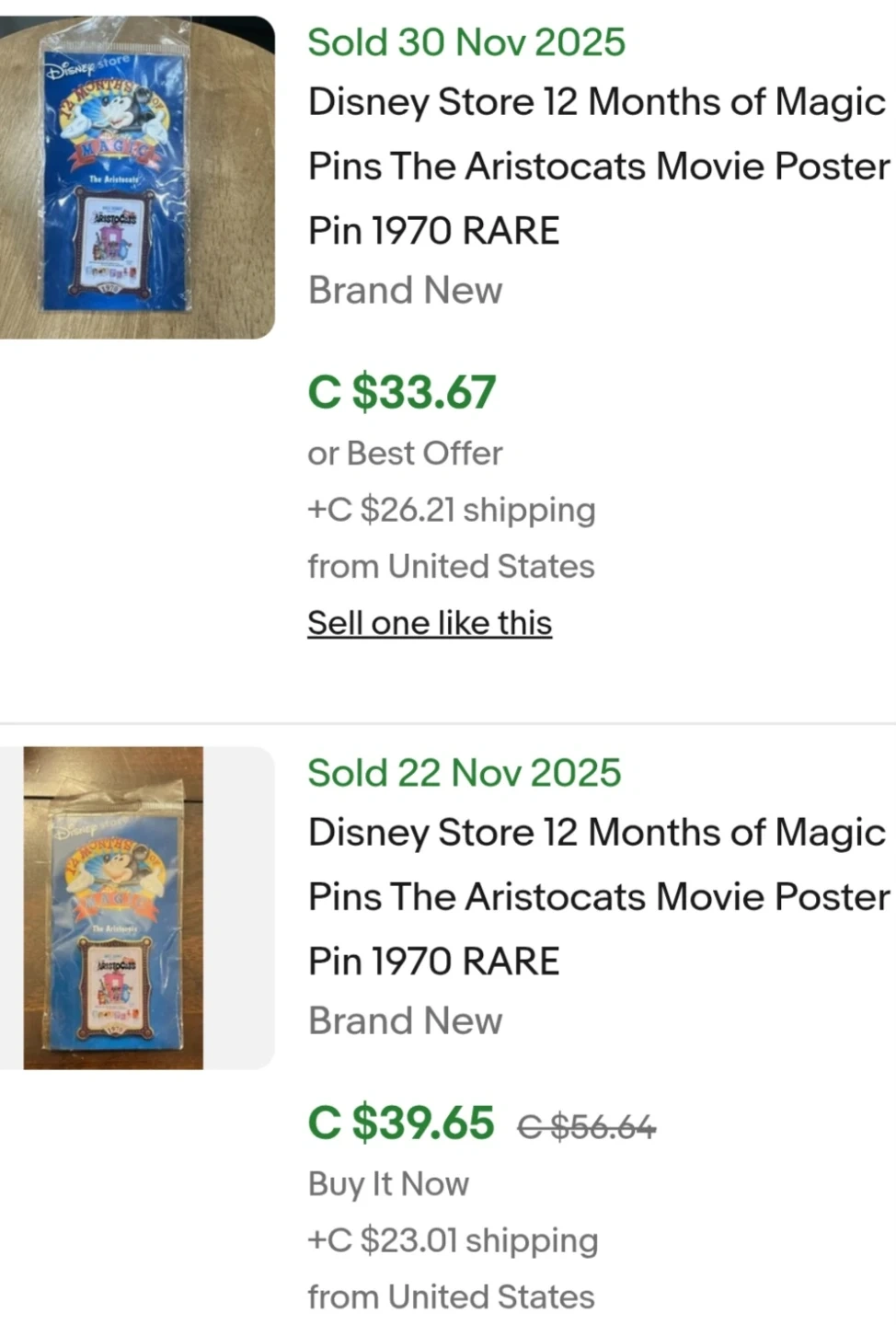
Task: Click the crossed-out C $56.64 original price
Action: click(587, 1125)
